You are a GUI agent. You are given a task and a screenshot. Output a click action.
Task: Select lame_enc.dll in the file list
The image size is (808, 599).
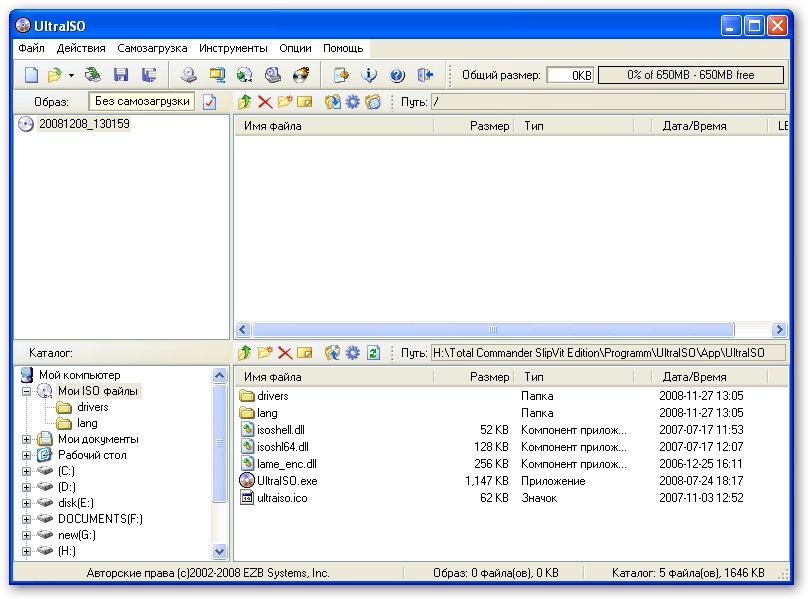(x=287, y=464)
